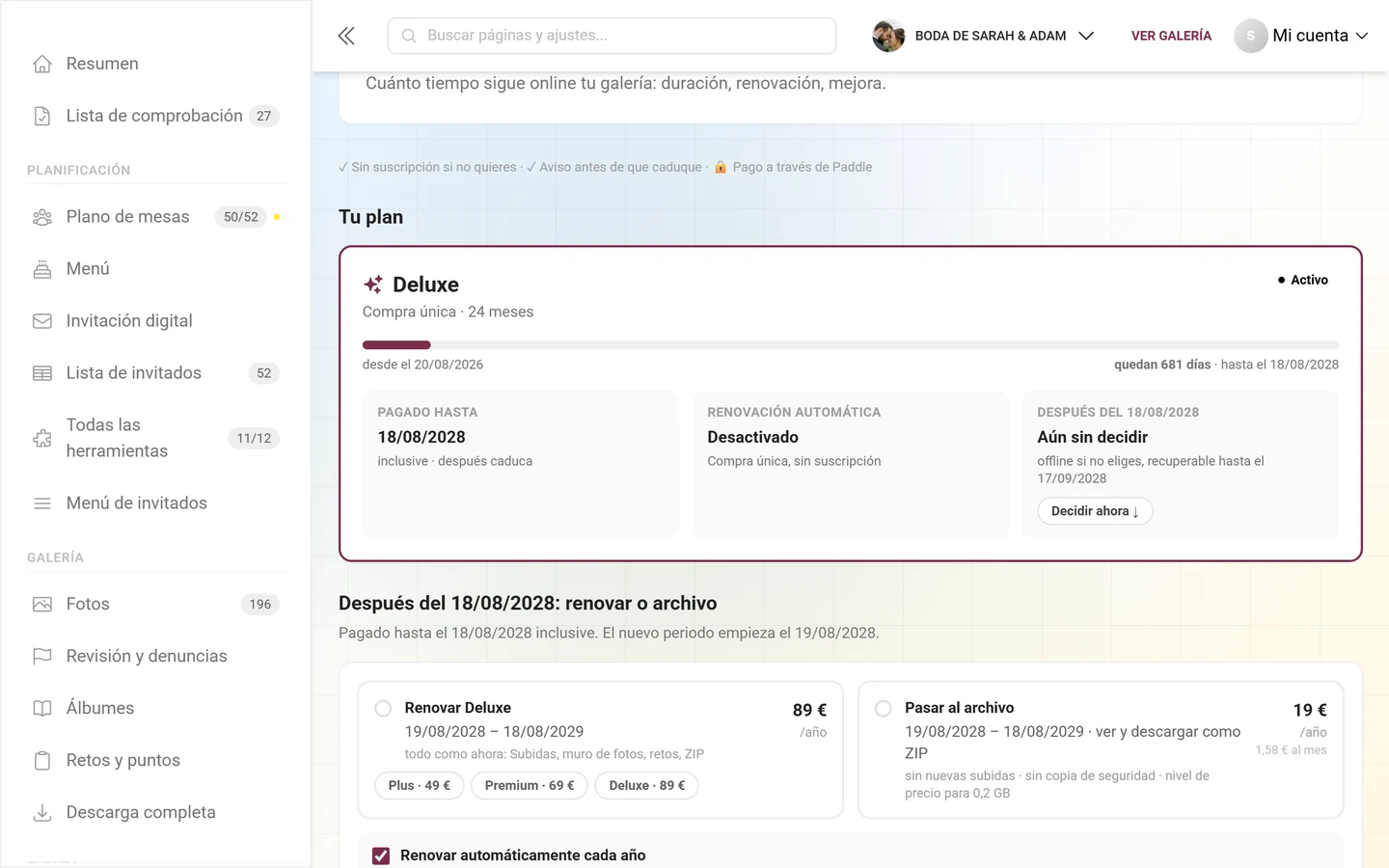Open Retos y puntos section
1389x868 pixels.
(155, 761)
